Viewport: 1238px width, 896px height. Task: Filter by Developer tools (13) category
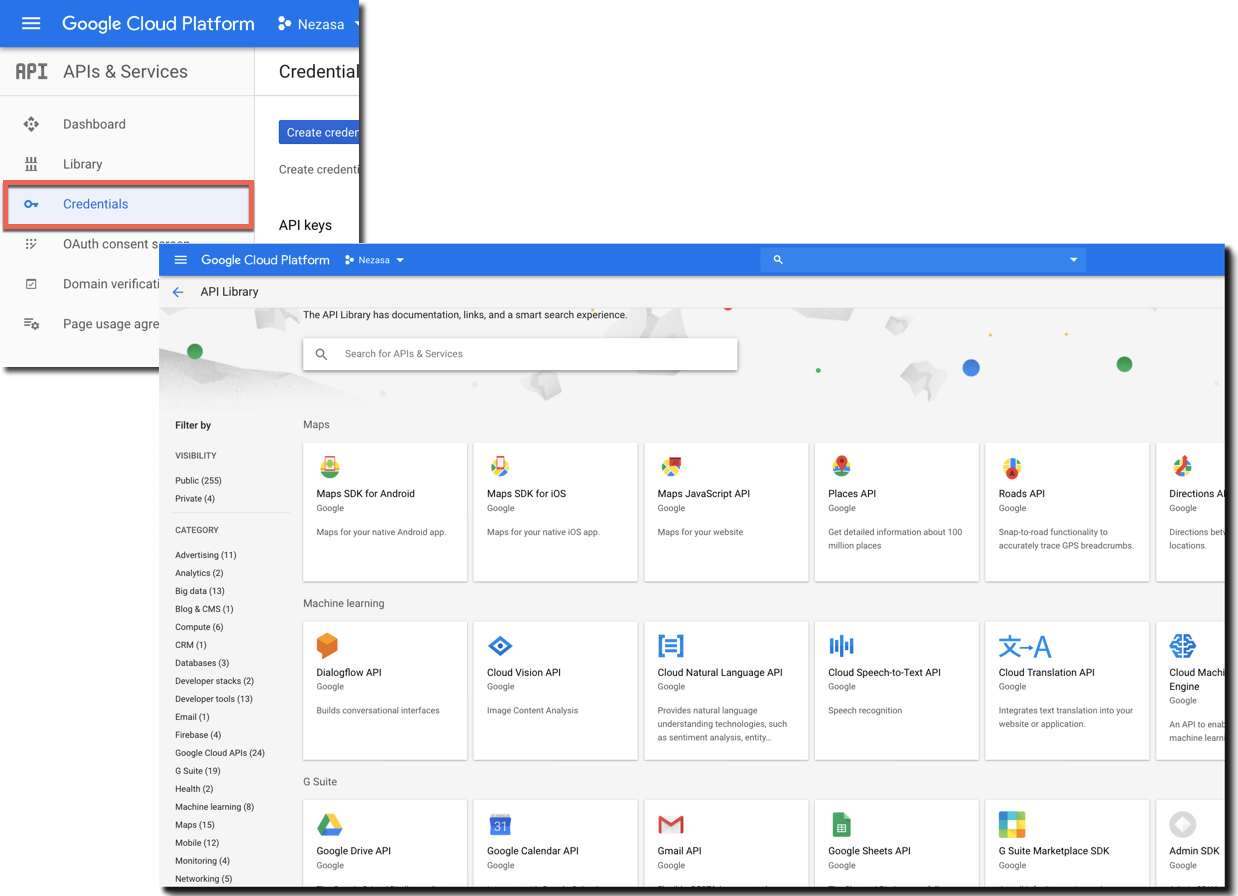(x=214, y=699)
